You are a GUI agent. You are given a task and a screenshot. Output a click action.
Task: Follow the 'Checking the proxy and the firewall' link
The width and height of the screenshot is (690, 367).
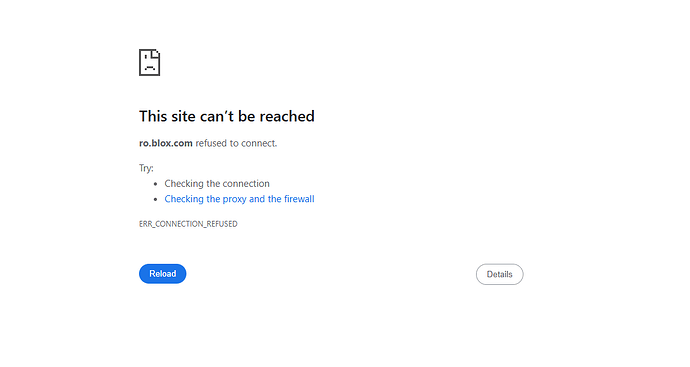point(239,199)
